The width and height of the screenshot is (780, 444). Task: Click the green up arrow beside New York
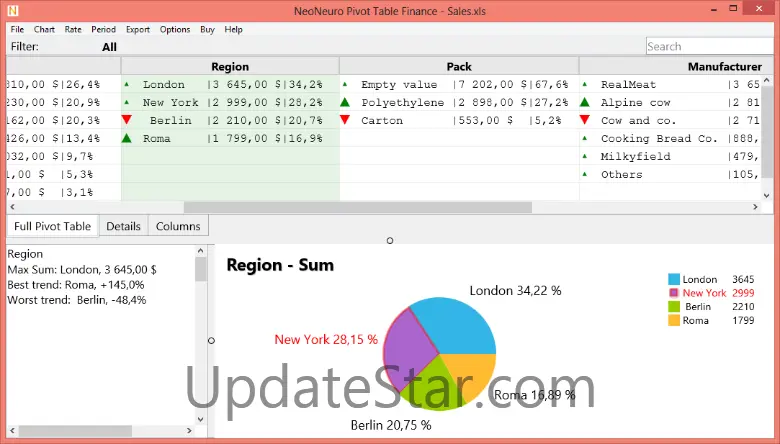[x=126, y=102]
